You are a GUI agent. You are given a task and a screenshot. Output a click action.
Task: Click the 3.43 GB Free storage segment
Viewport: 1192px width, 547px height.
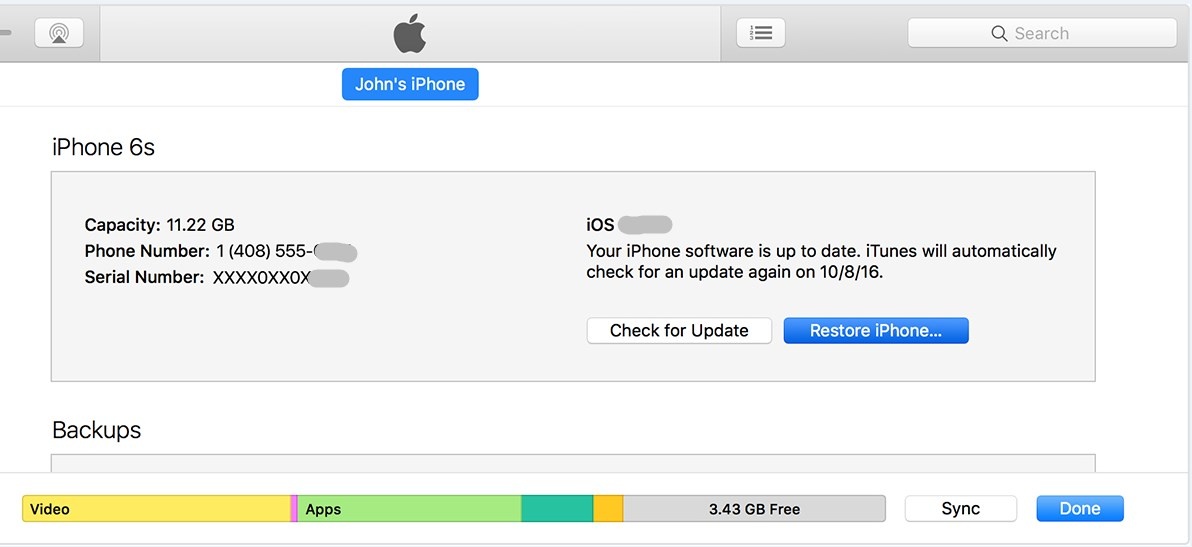(754, 509)
